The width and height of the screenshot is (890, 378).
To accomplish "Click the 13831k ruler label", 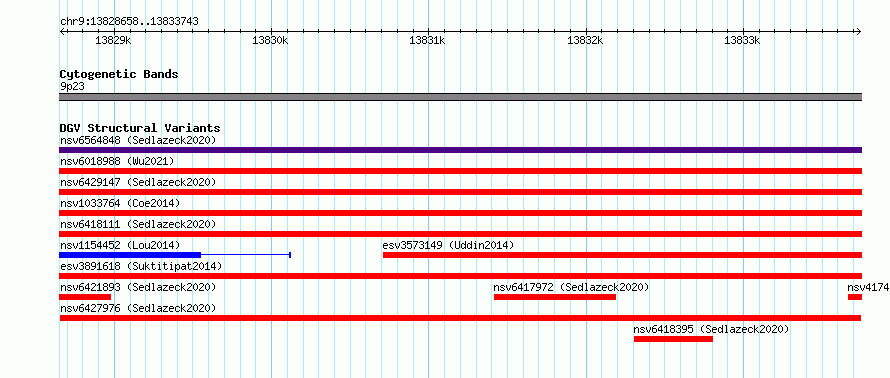I will [x=427, y=40].
